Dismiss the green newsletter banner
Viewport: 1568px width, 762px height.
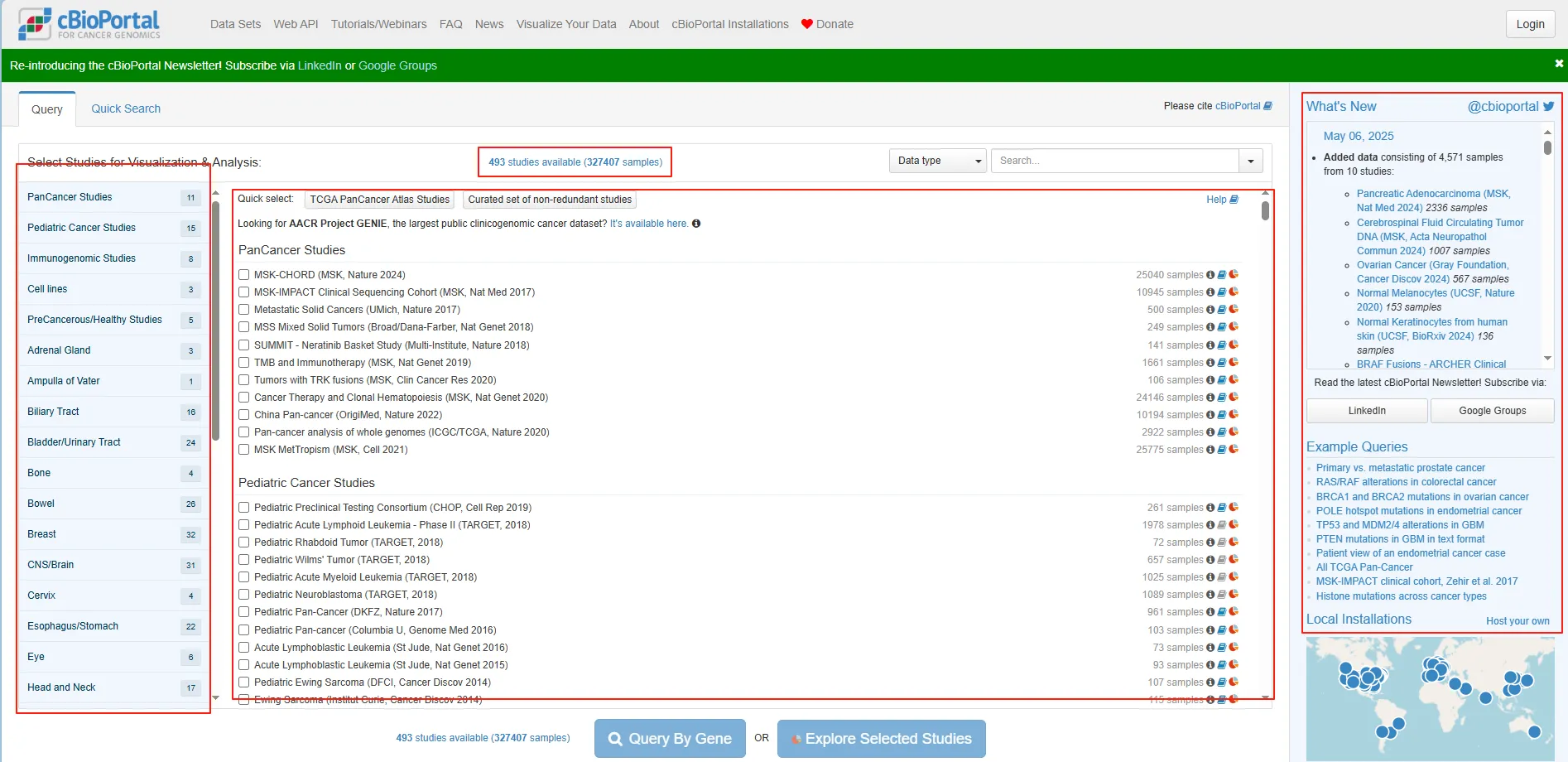[x=1559, y=64]
